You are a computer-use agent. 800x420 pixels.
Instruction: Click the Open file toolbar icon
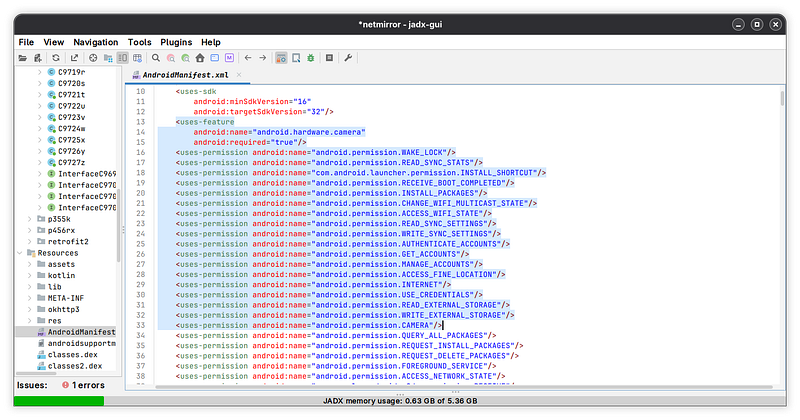22,58
